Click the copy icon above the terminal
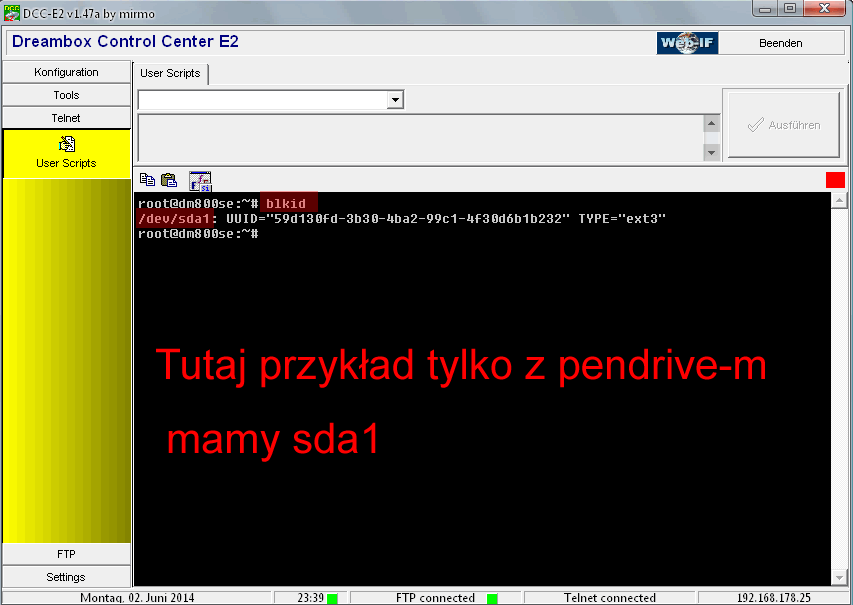 pyautogui.click(x=148, y=180)
